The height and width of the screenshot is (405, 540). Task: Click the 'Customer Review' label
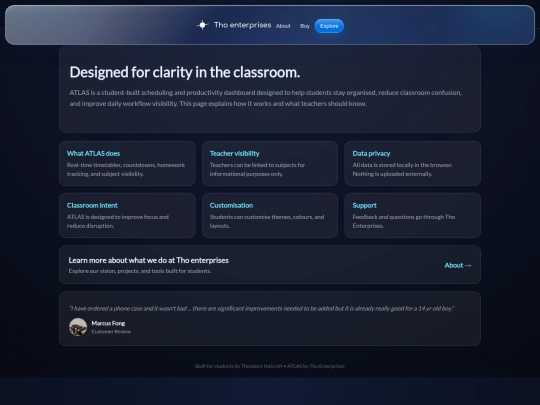pyautogui.click(x=111, y=332)
